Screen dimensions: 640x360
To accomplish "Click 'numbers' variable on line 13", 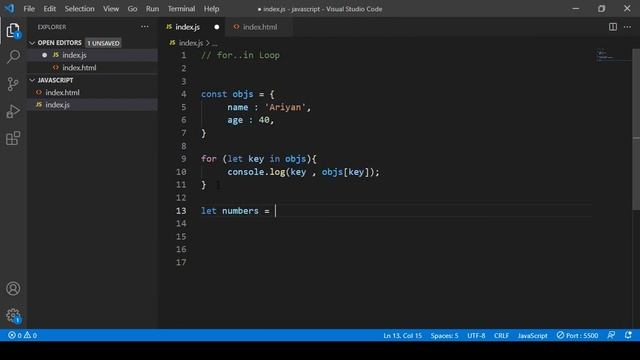I will 240,211.
